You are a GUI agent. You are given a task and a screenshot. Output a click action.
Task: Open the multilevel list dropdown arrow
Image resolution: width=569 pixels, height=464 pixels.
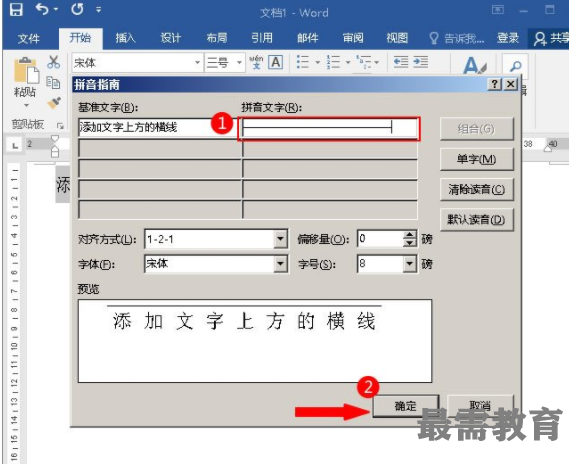tap(377, 62)
